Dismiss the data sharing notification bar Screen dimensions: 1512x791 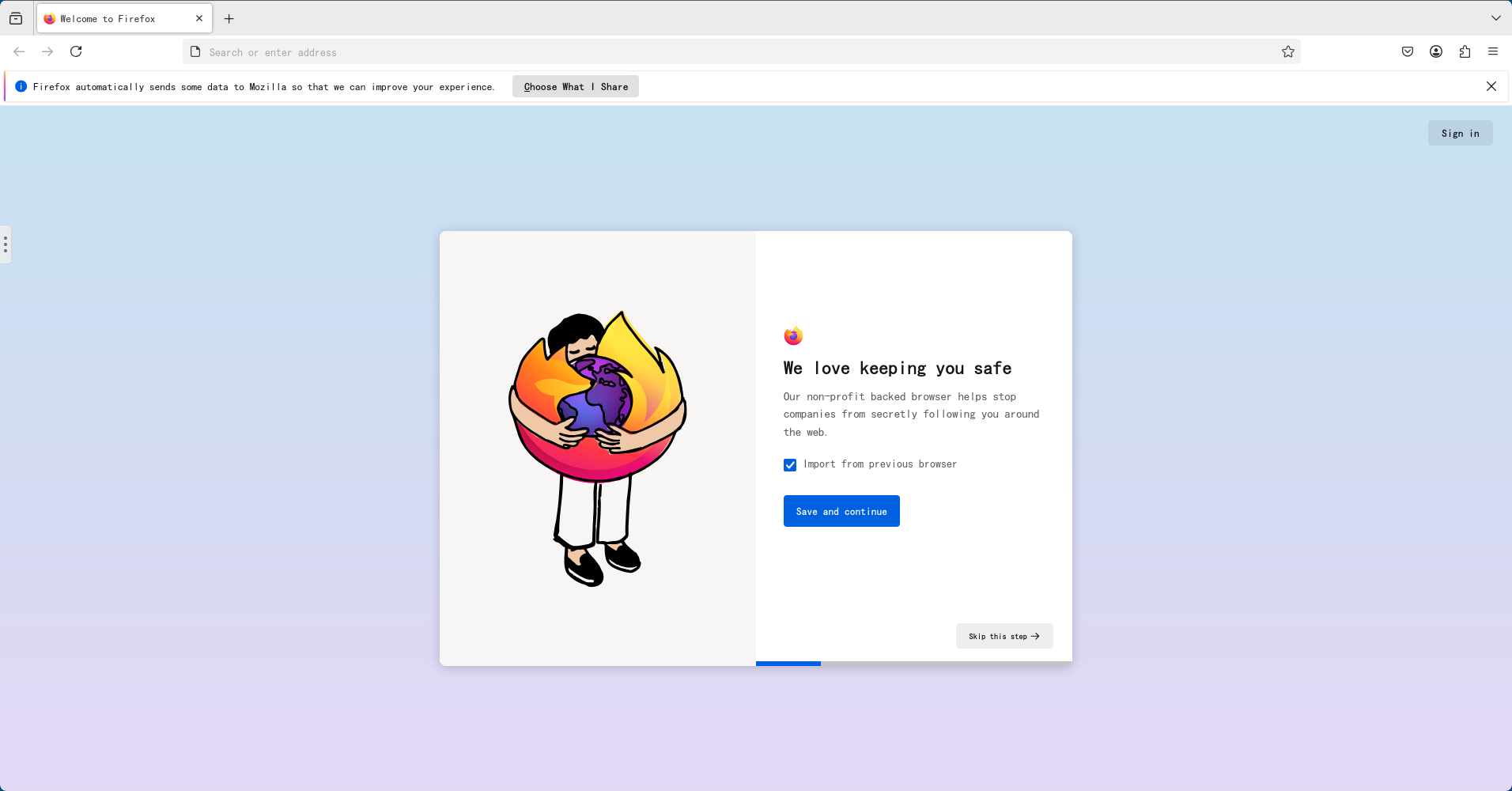[x=1491, y=86]
